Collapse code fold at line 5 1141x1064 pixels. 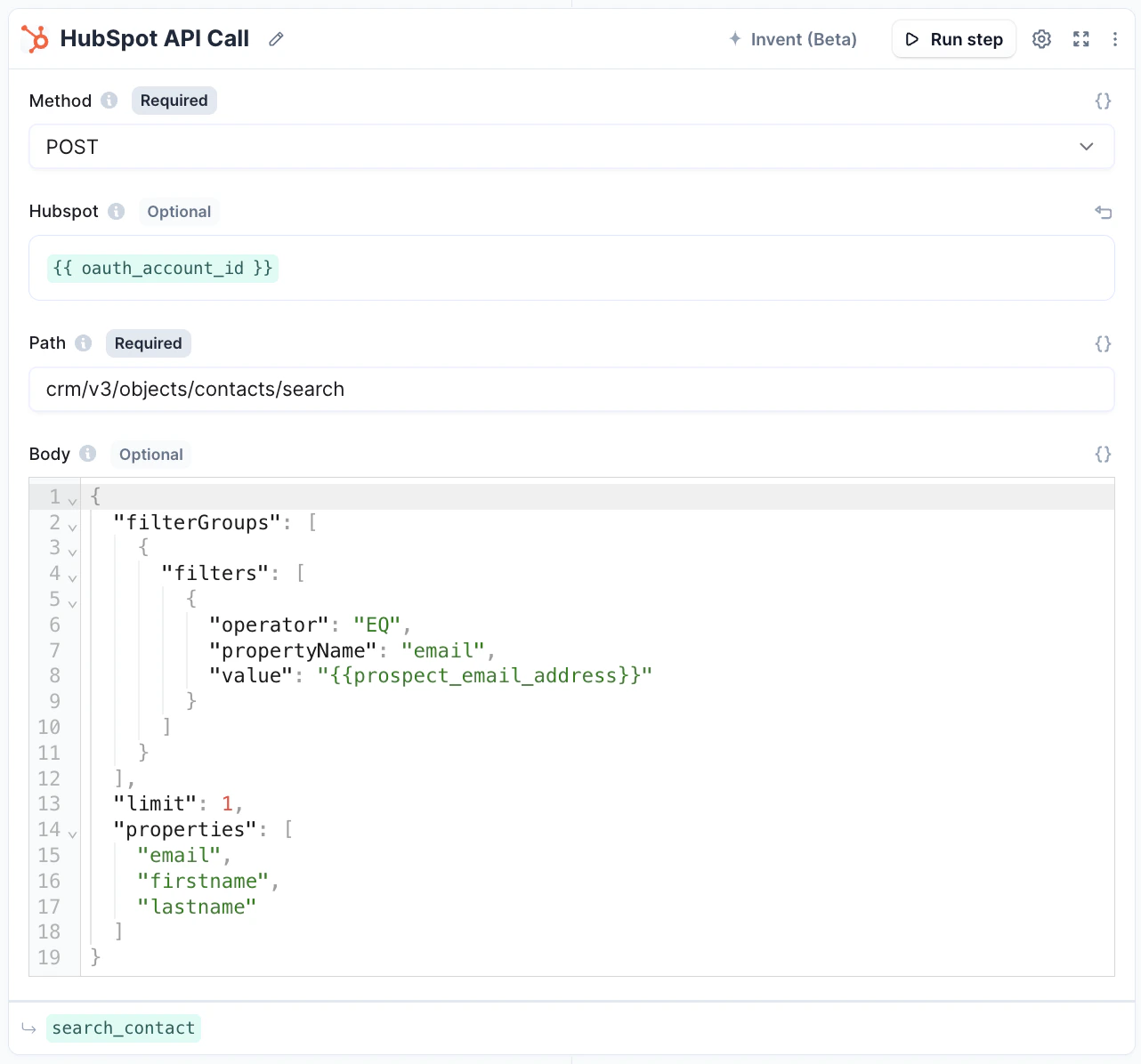tap(73, 604)
